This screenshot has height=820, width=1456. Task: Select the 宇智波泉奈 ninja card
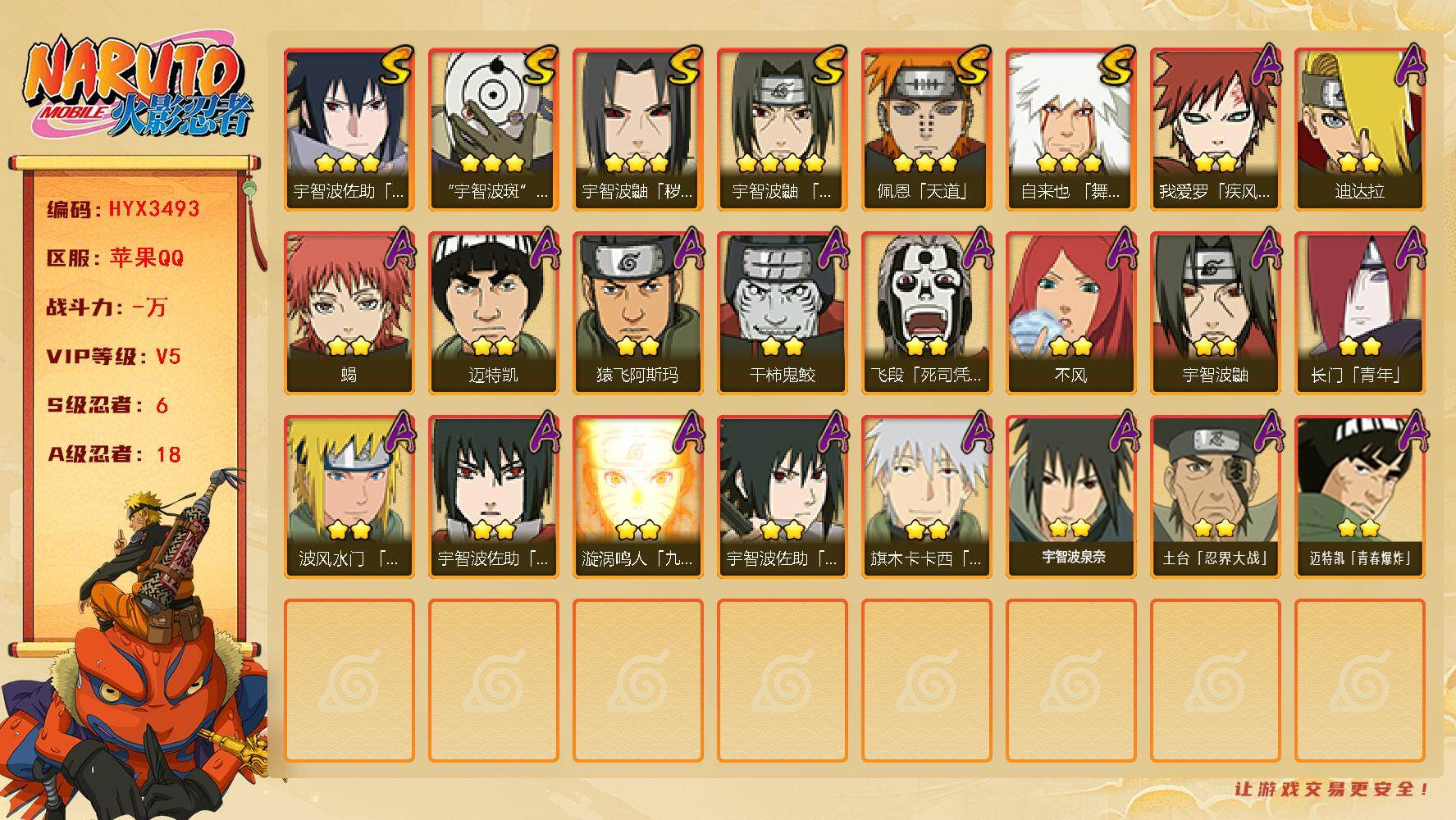pos(1070,497)
